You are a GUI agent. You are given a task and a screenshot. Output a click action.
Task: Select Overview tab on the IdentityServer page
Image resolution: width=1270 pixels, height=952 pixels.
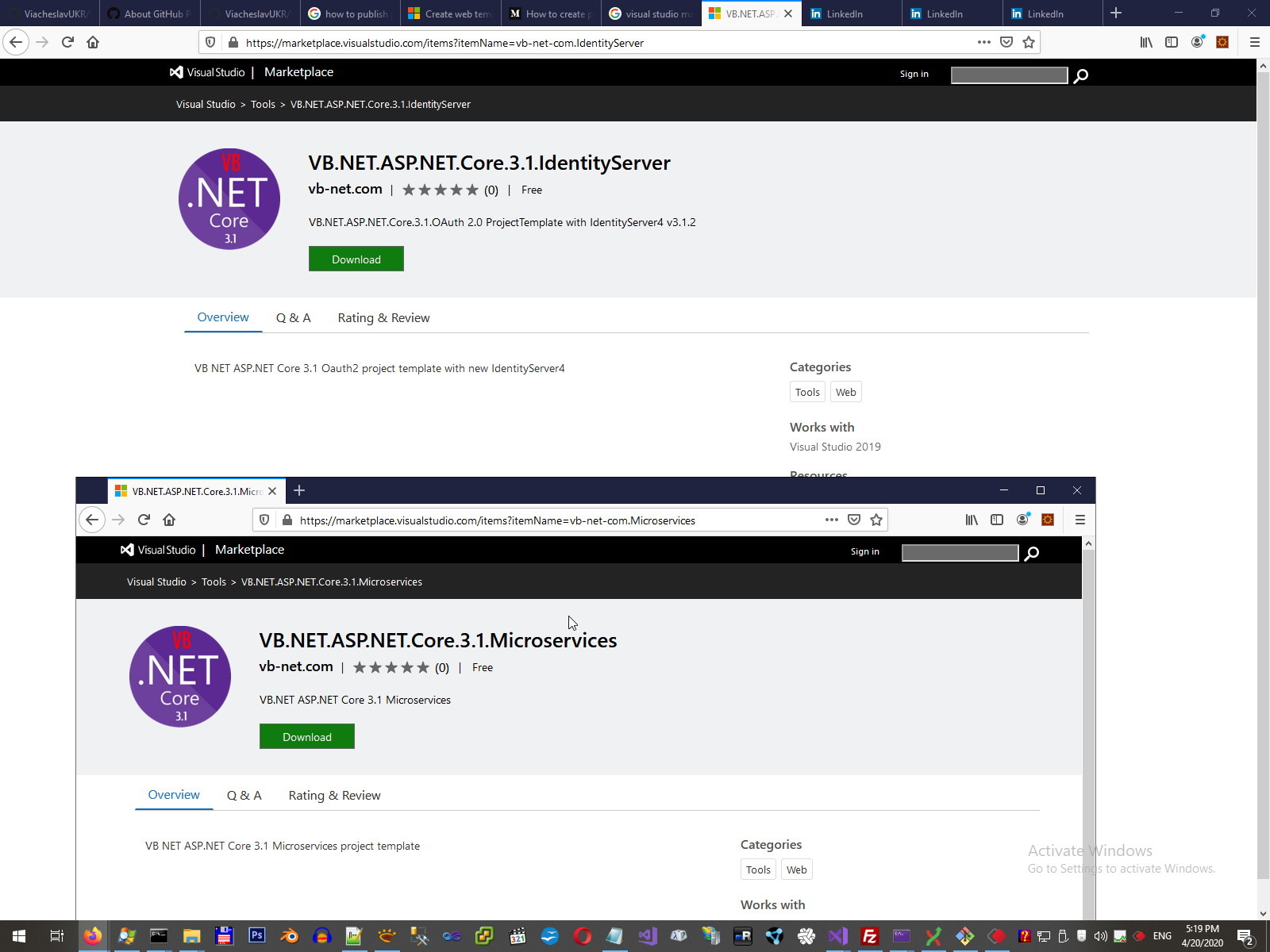(223, 317)
